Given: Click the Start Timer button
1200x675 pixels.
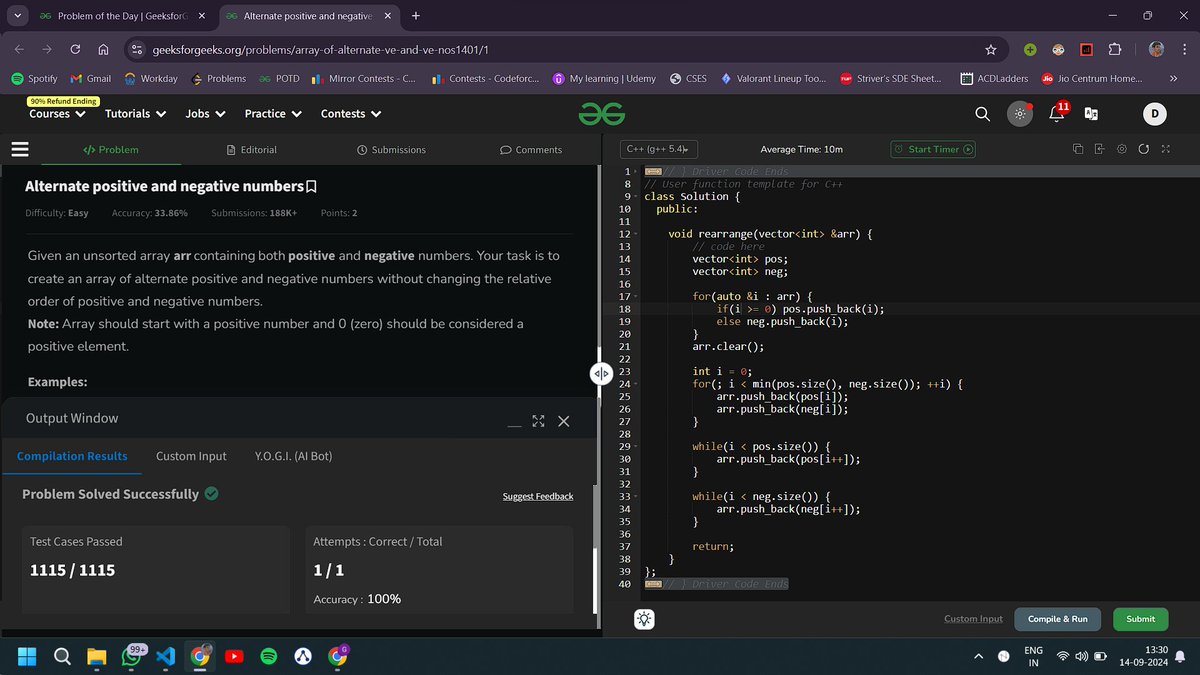Looking at the screenshot, I should point(933,149).
